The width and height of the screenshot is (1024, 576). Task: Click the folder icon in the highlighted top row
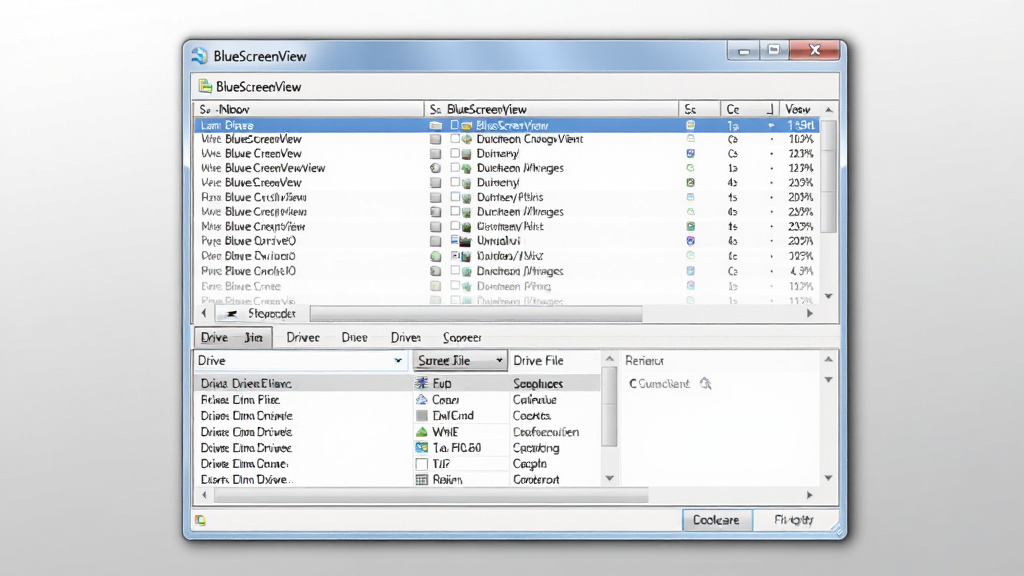pos(436,125)
